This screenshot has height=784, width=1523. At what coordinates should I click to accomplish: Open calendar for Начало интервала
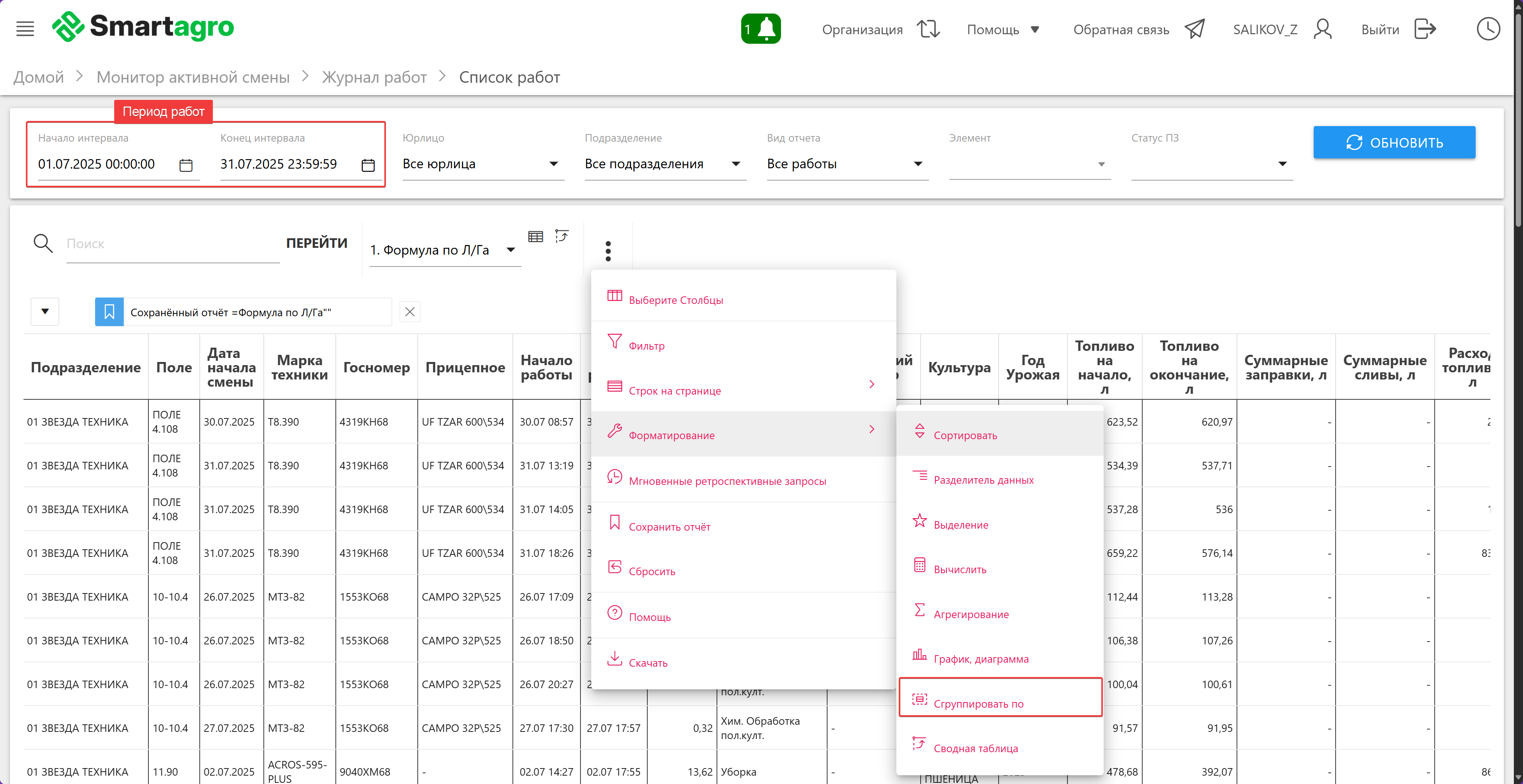(186, 165)
